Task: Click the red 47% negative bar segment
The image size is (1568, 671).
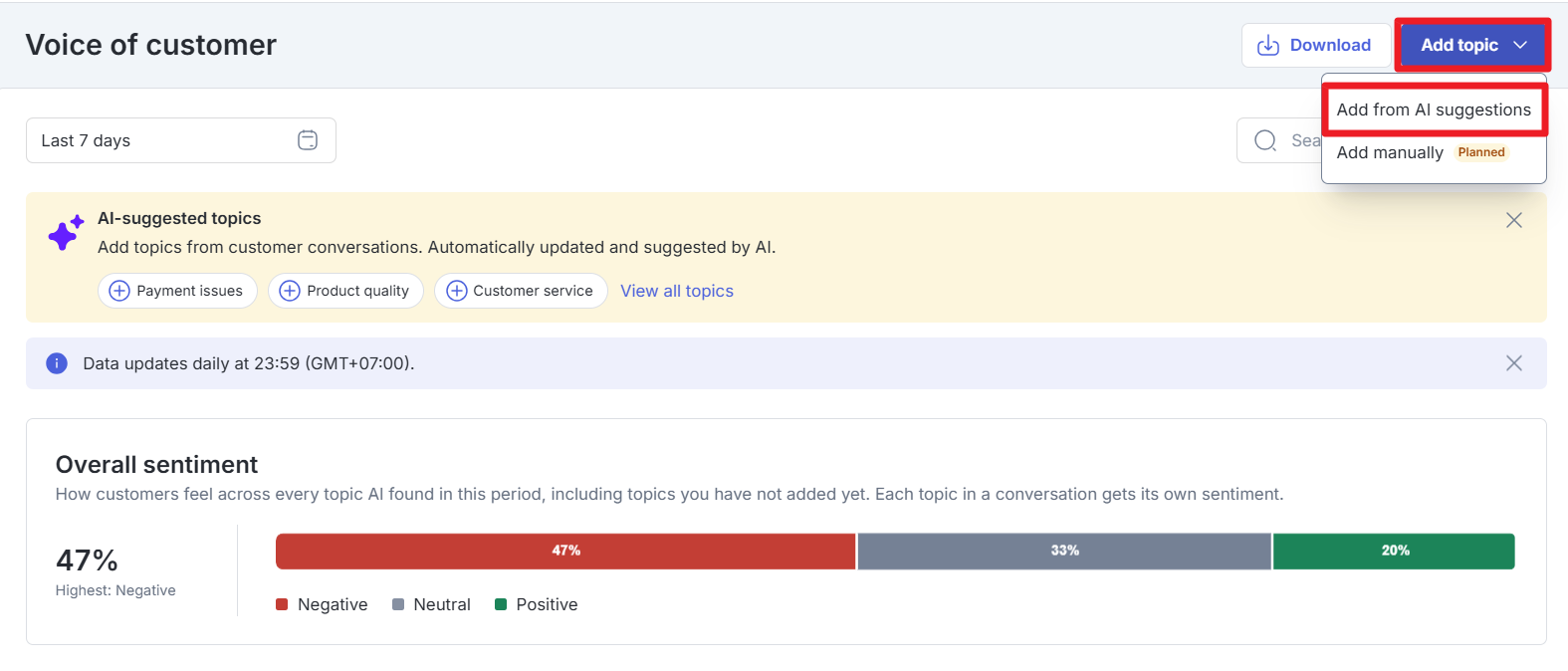Action: [565, 552]
